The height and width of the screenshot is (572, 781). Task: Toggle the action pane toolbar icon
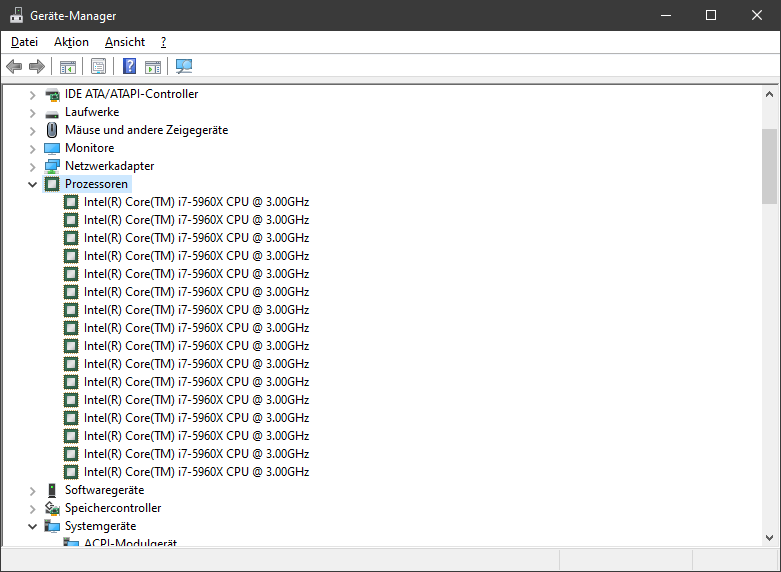tap(153, 66)
